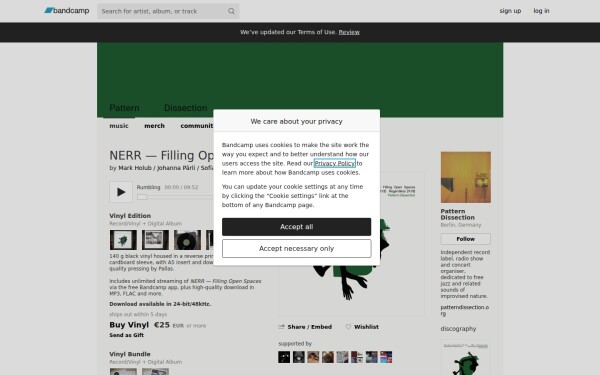600x375 pixels.
Task: Click the discography heading
Action: 458,329
